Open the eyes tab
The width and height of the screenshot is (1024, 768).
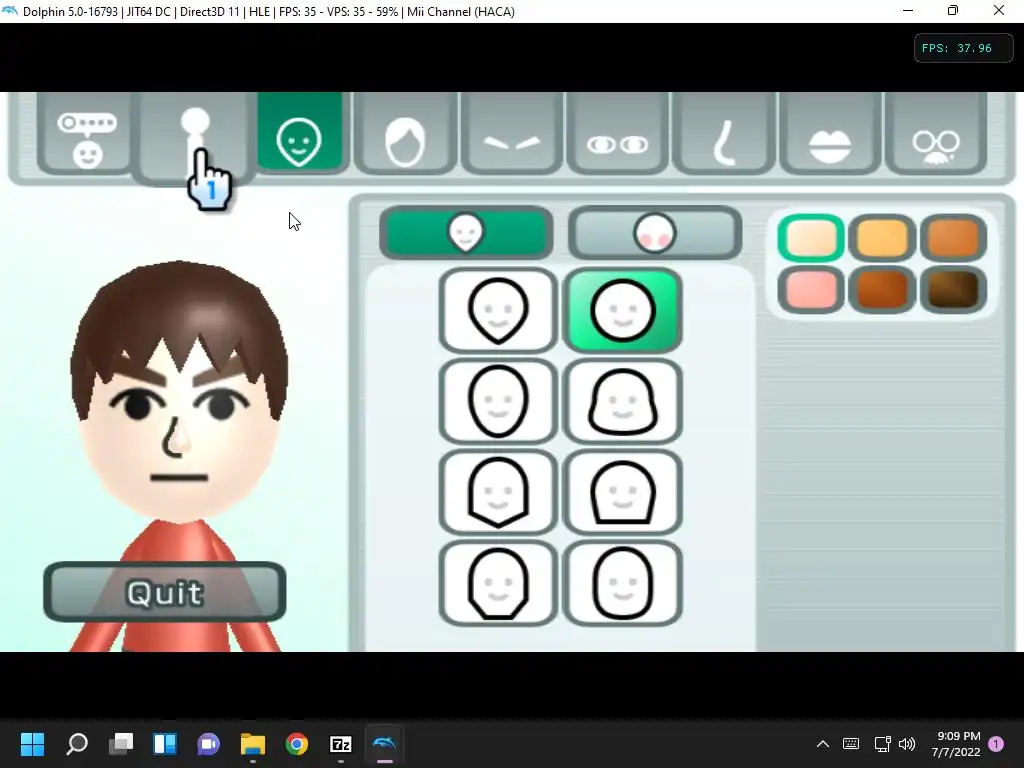[618, 133]
